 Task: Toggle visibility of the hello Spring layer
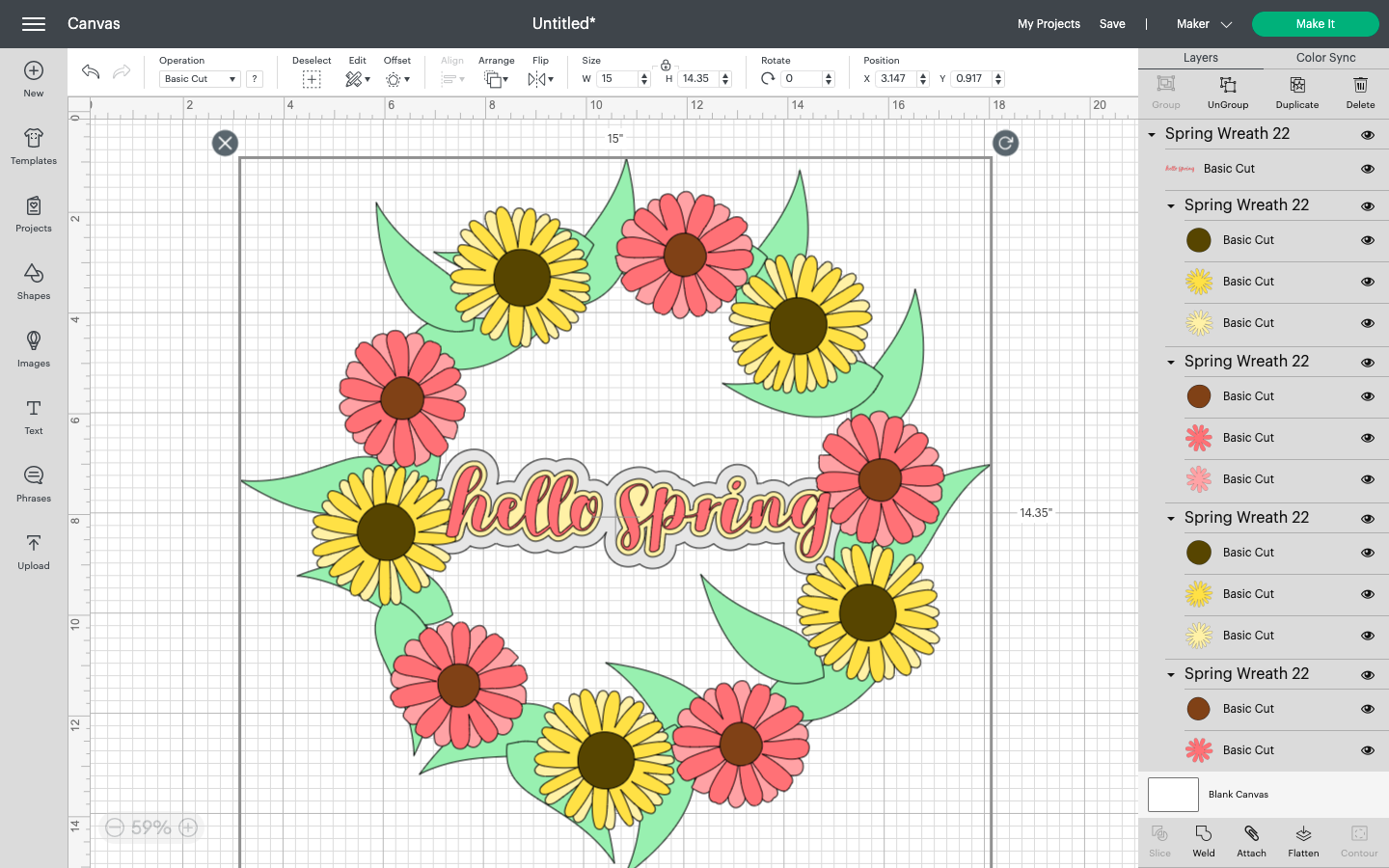click(x=1368, y=169)
